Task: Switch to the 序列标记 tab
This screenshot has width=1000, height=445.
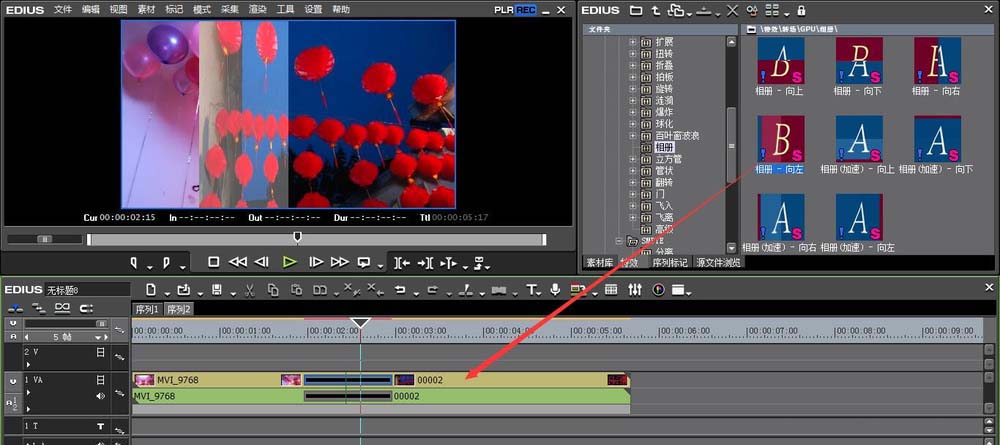Action: [x=670, y=262]
